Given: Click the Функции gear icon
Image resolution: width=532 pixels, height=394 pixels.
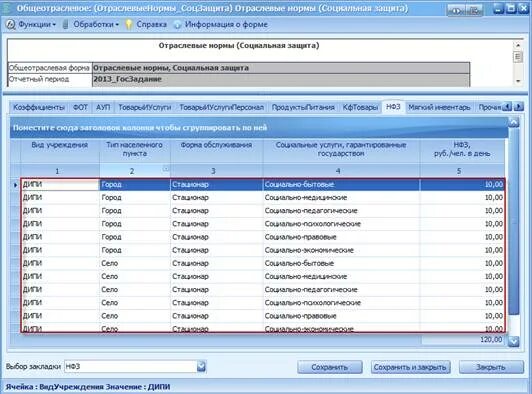Looking at the screenshot, I should pyautogui.click(x=11, y=24).
